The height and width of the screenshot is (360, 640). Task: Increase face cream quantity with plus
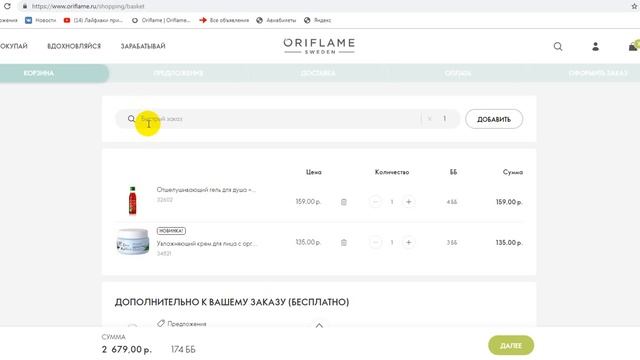(409, 242)
